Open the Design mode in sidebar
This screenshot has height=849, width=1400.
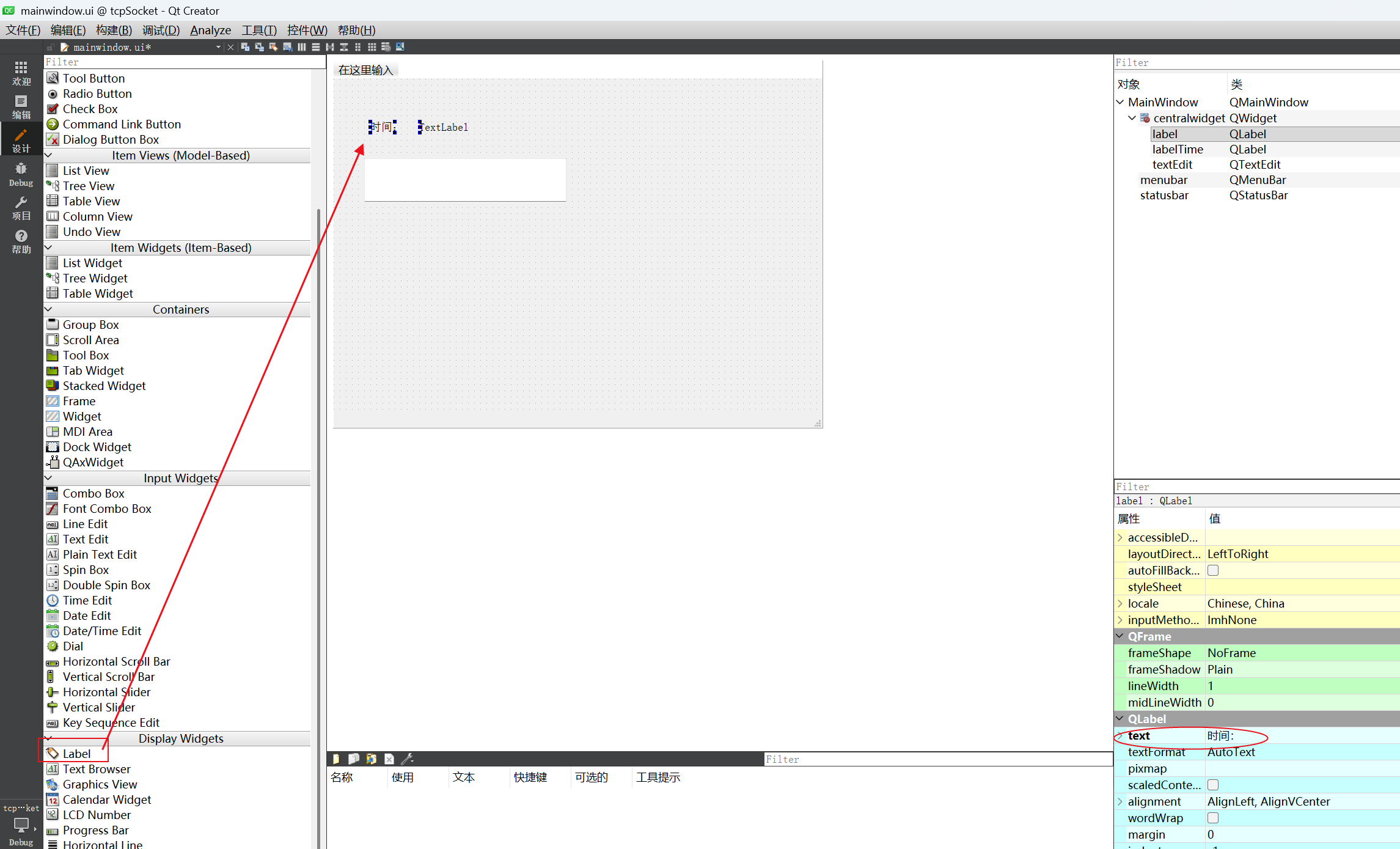[x=21, y=140]
